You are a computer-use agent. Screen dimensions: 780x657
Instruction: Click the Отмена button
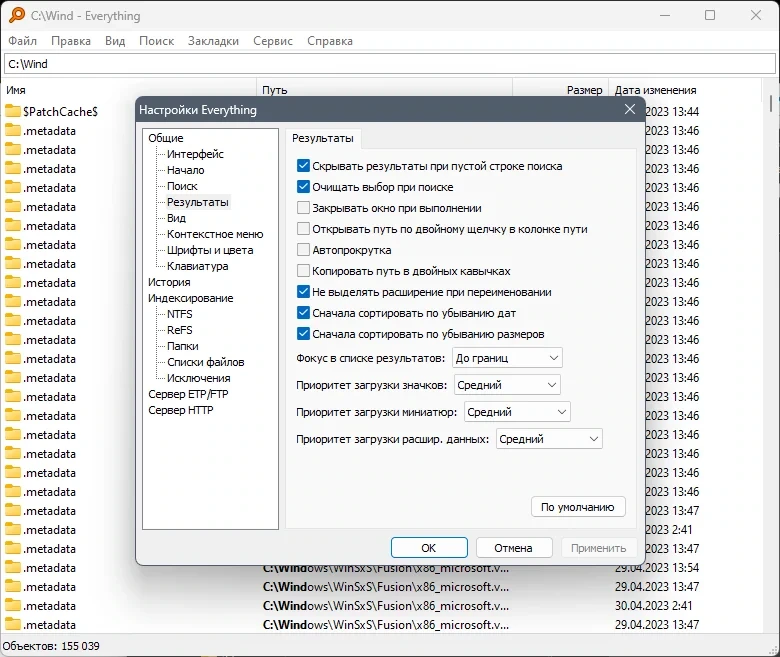tap(513, 548)
